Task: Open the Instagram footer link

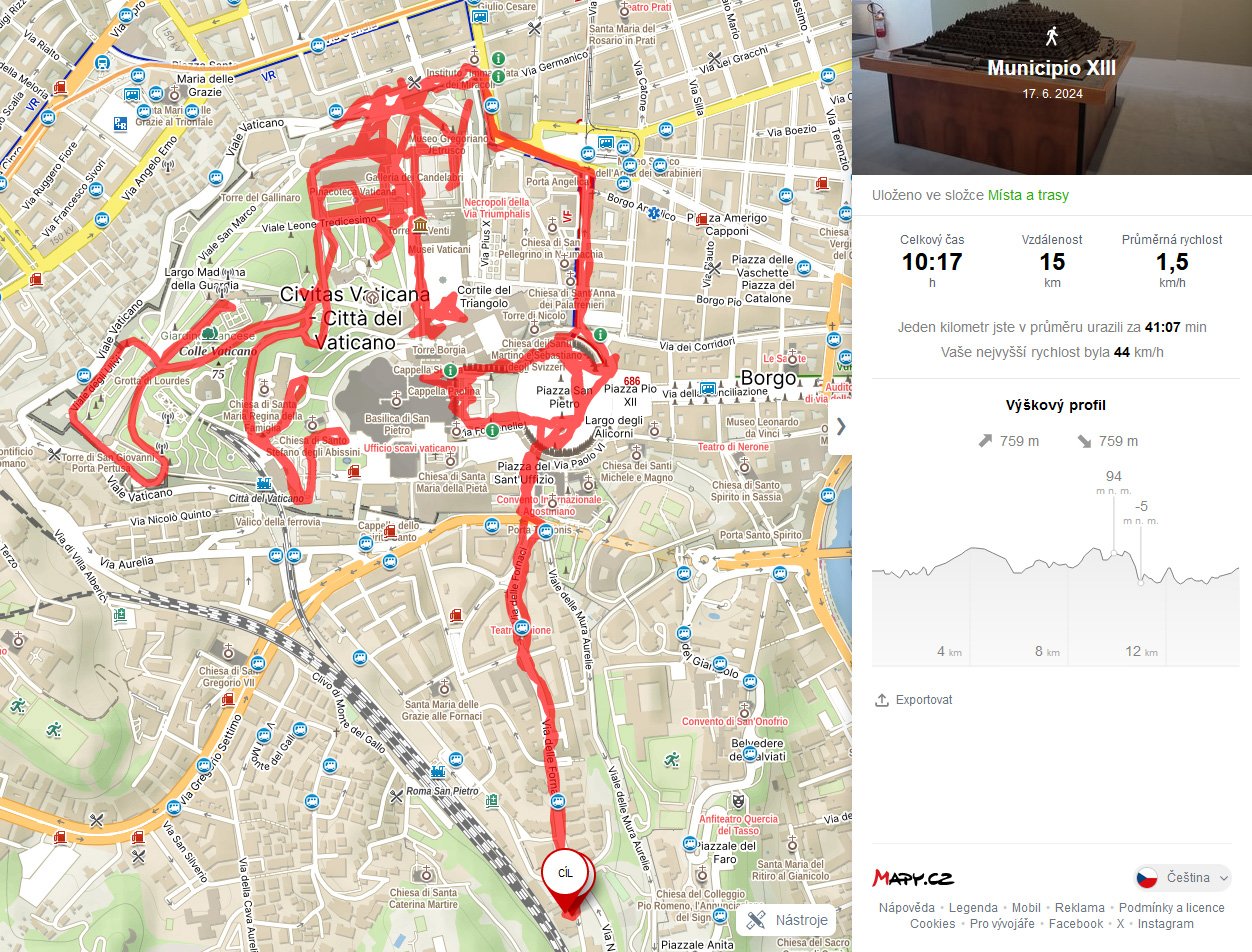Action: click(x=1165, y=924)
